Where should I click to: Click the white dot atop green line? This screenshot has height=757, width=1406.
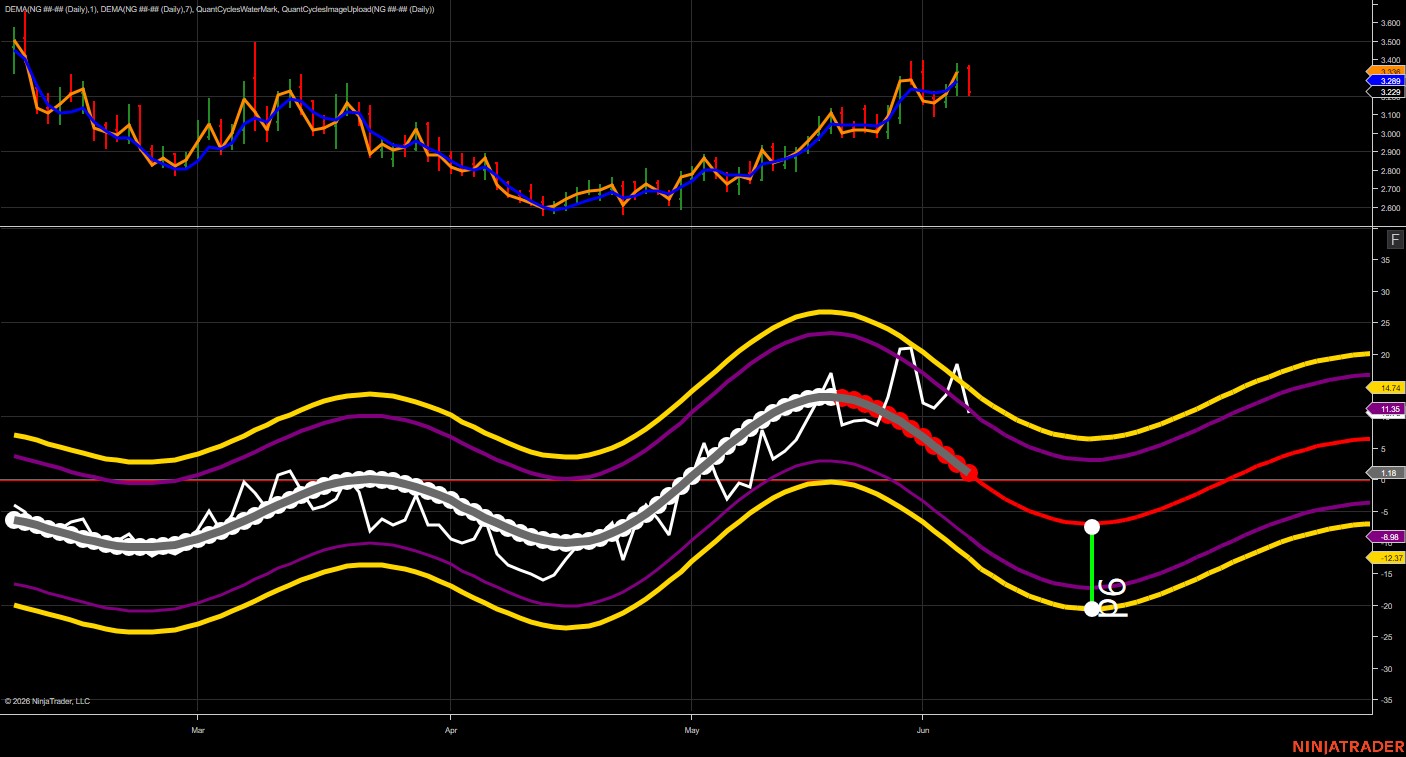[x=1092, y=526]
